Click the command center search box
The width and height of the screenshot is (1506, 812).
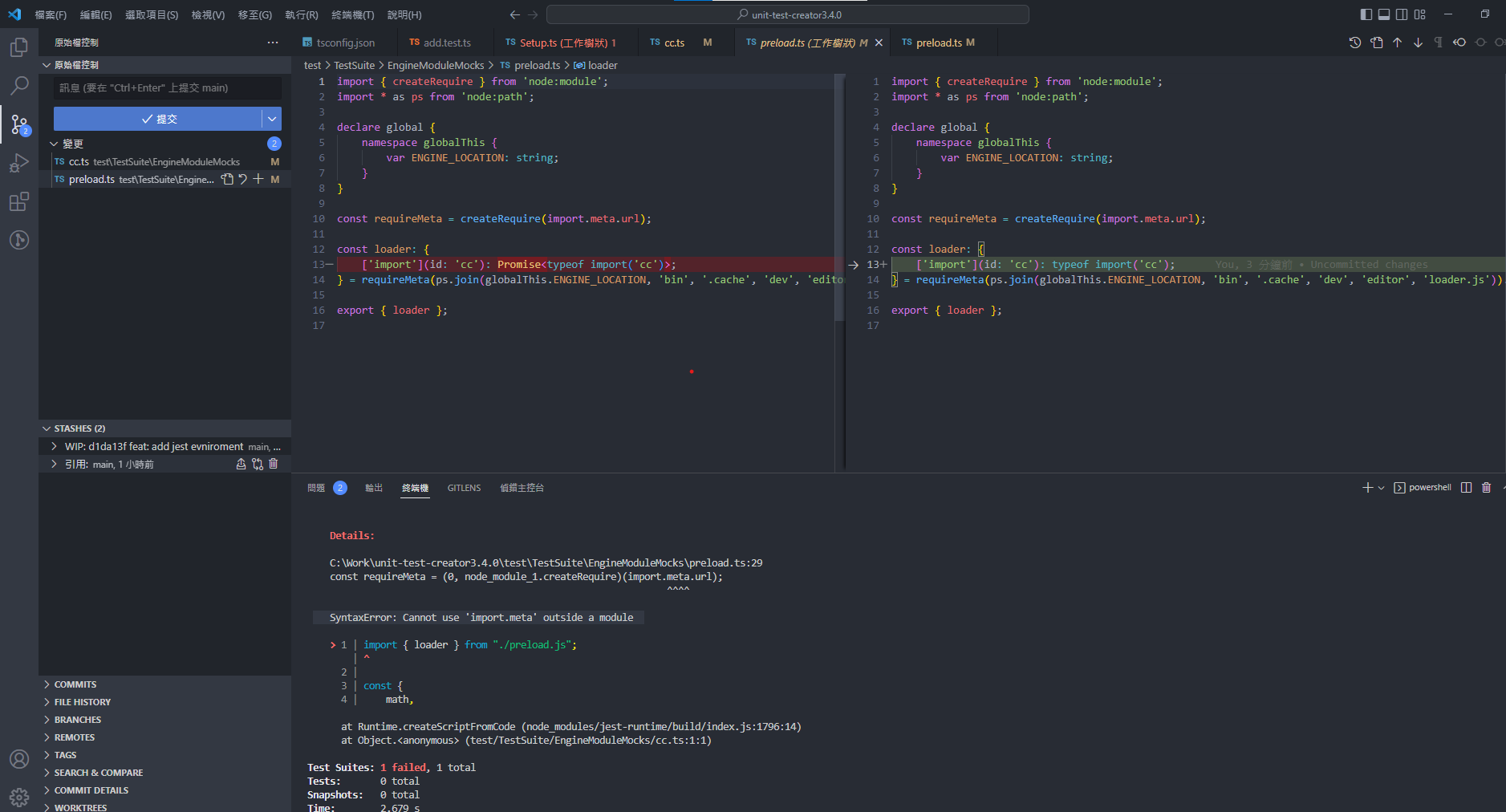788,14
